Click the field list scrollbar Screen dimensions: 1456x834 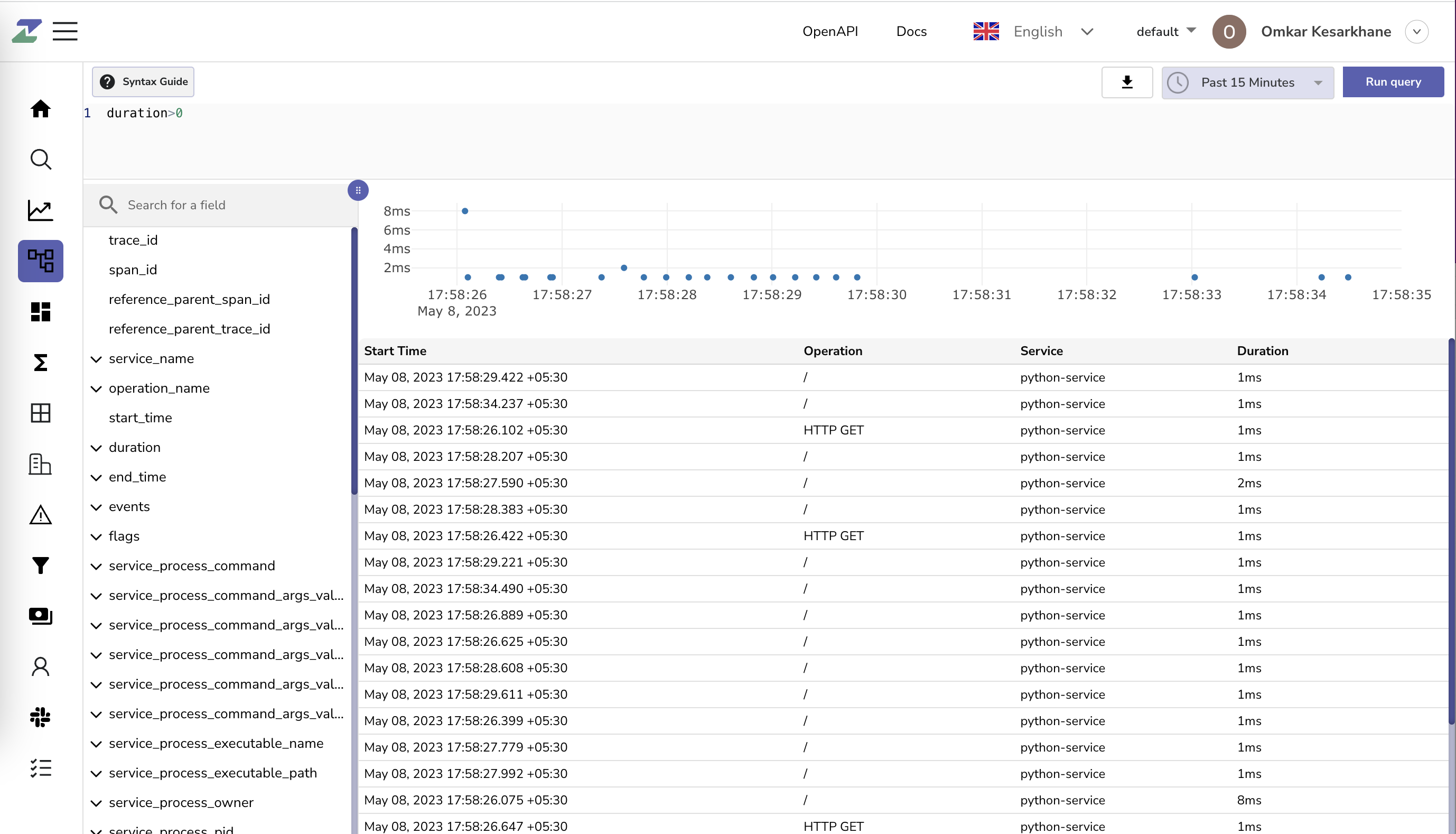pos(354,361)
